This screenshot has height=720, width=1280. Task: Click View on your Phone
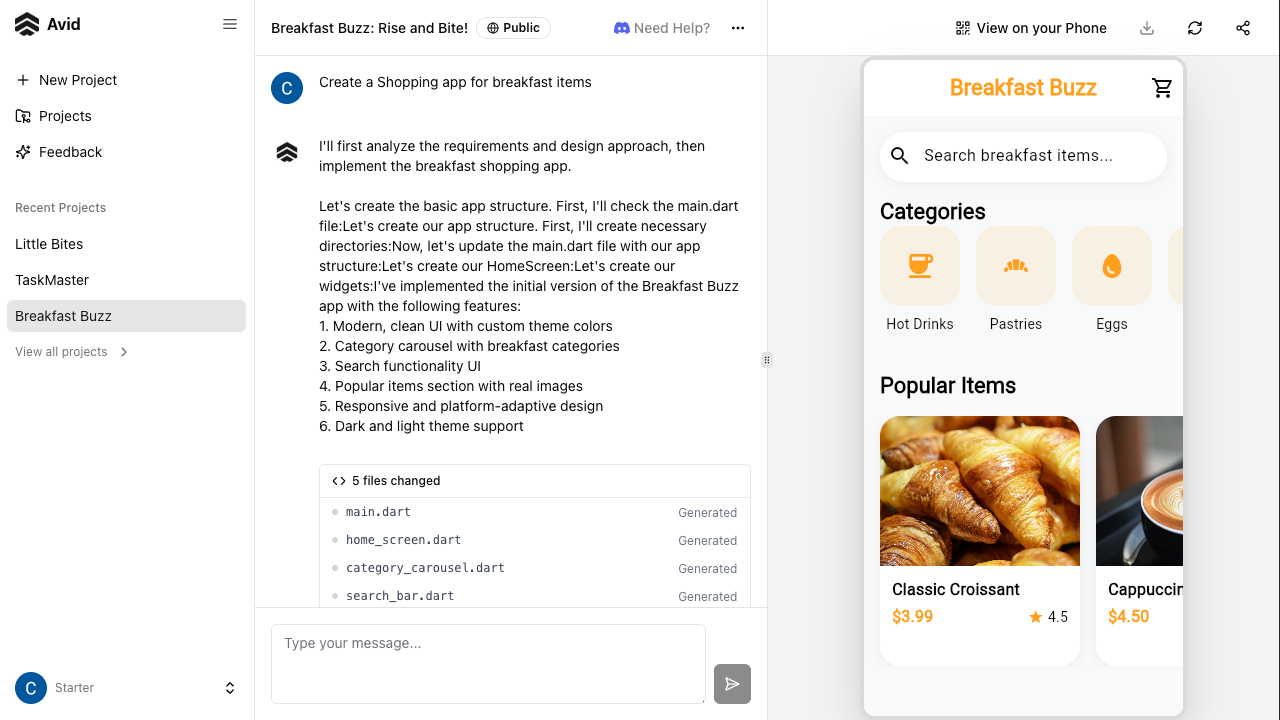click(x=1031, y=28)
